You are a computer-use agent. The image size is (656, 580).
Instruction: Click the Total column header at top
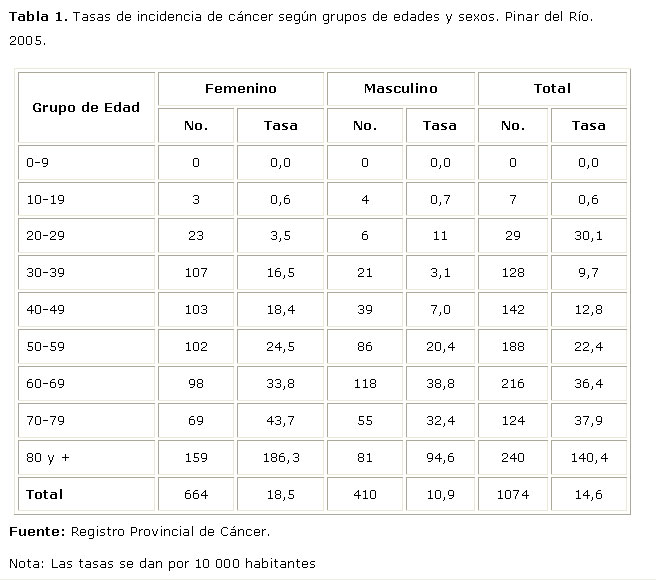(x=552, y=89)
